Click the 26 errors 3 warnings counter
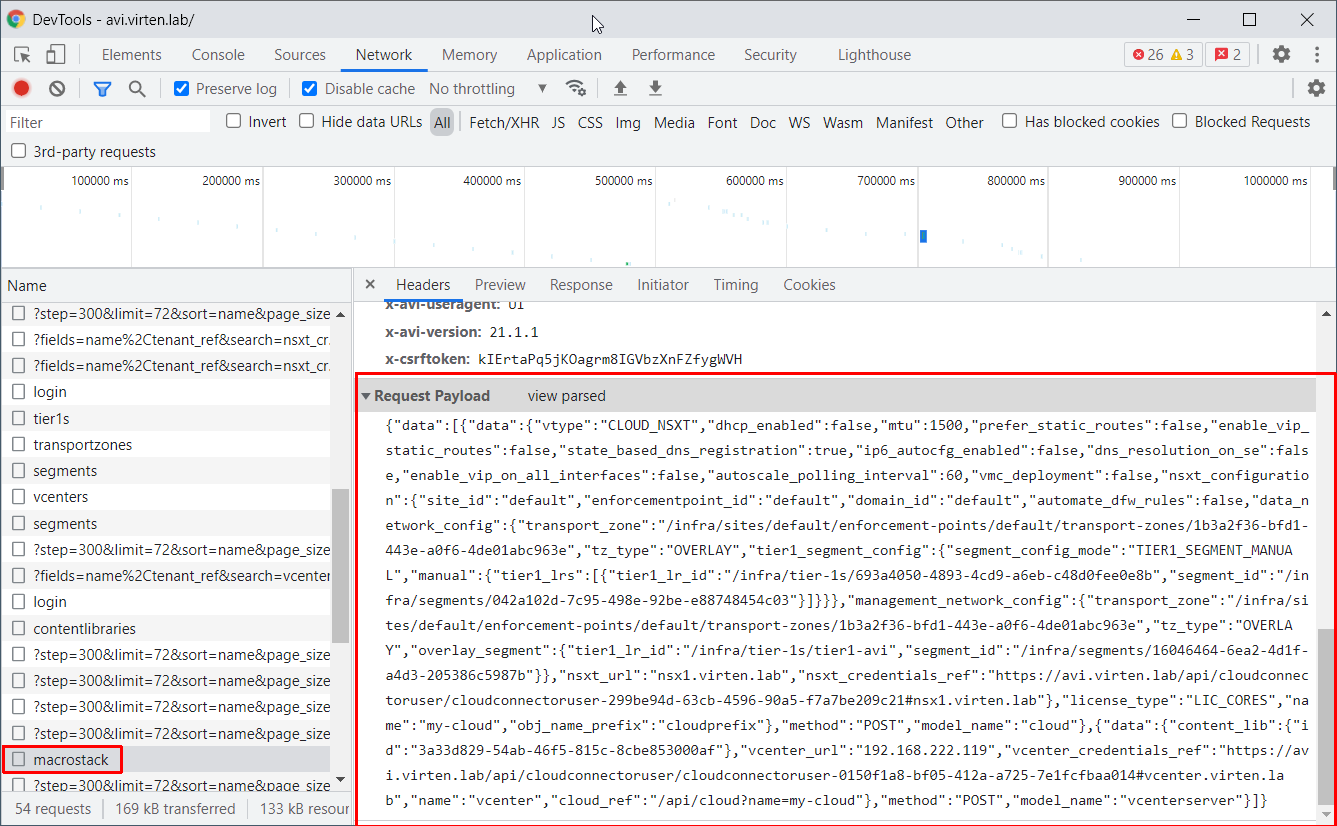Screen dimensions: 1337x826 1162,55
